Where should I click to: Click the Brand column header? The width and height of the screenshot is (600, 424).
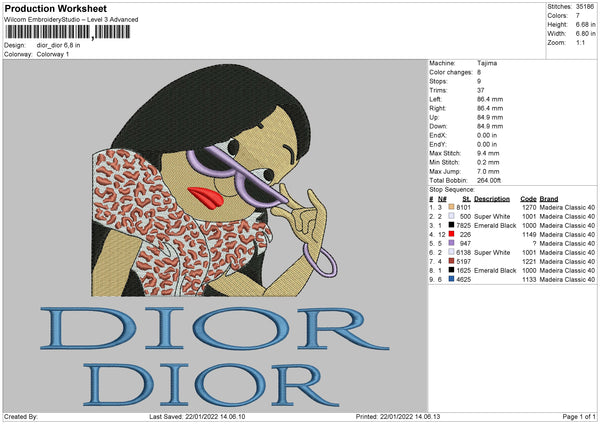coord(549,199)
